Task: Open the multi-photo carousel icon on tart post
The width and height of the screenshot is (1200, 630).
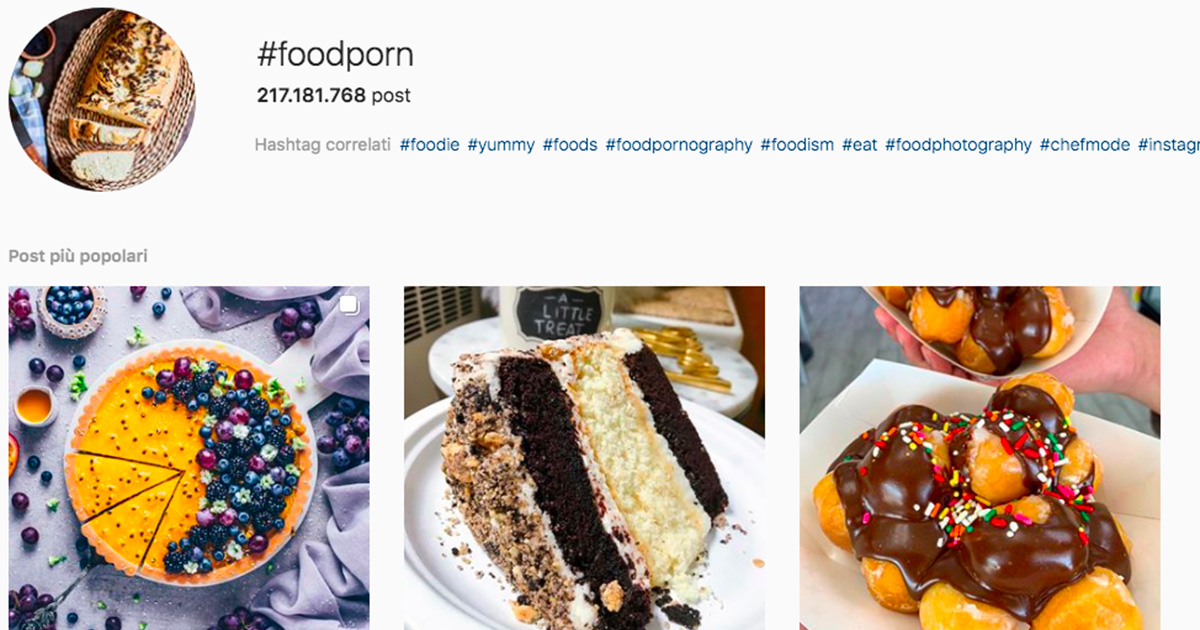Action: click(x=349, y=306)
